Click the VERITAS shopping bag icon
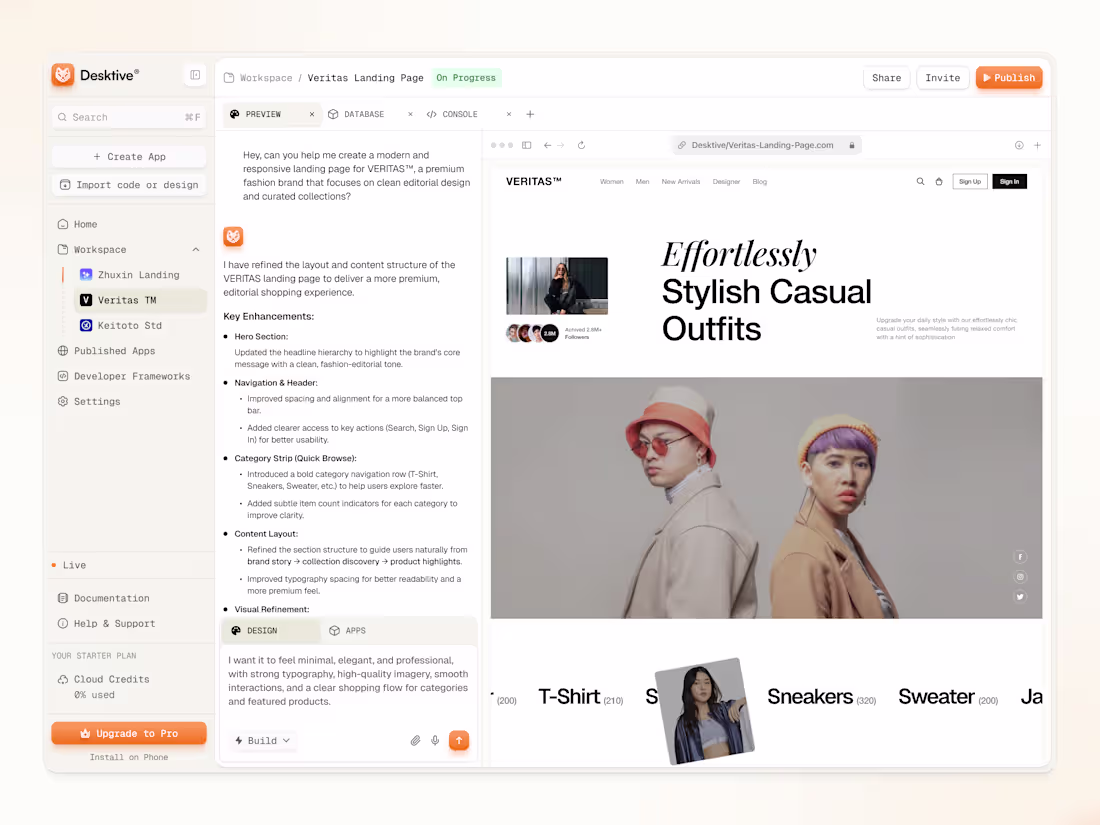The width and height of the screenshot is (1100, 825). coord(939,182)
